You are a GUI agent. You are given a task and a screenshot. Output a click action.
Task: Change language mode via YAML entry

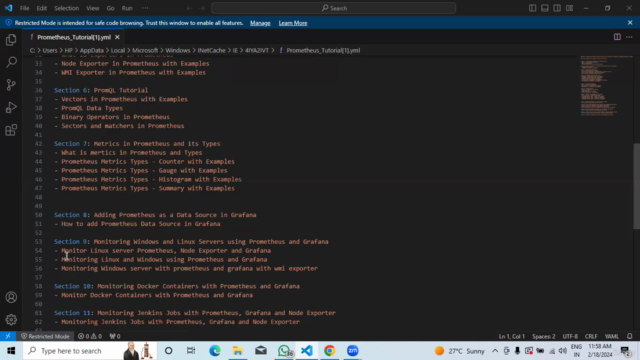[x=611, y=336]
